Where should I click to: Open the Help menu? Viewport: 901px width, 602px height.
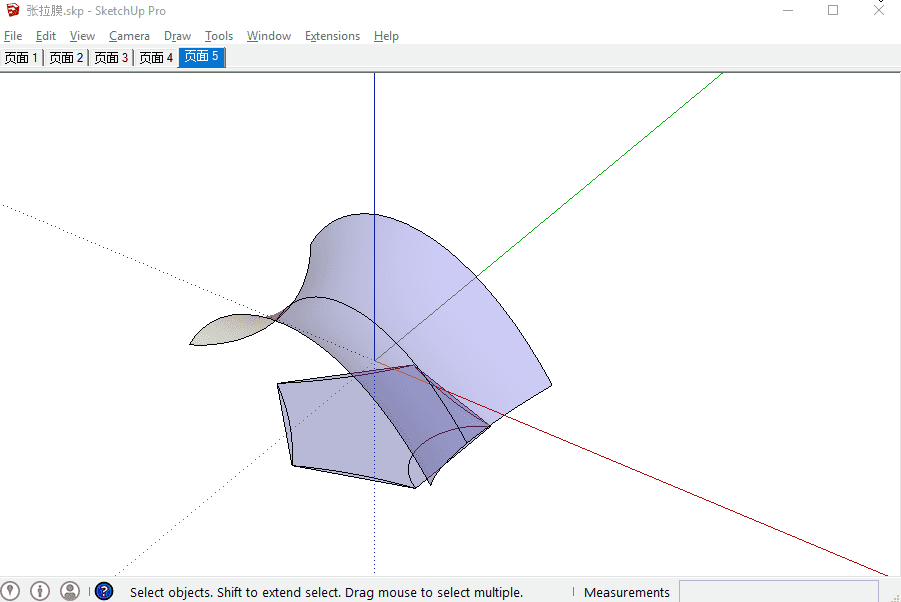tap(386, 36)
